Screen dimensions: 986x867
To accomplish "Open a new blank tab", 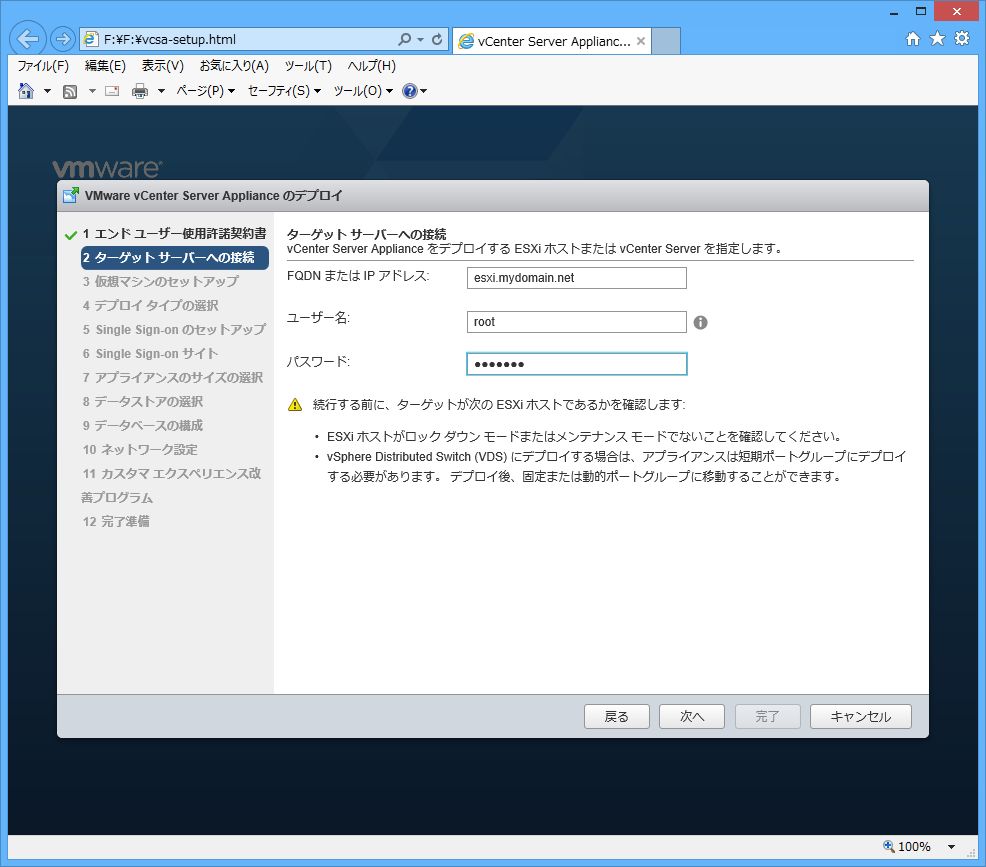I will click(x=667, y=41).
